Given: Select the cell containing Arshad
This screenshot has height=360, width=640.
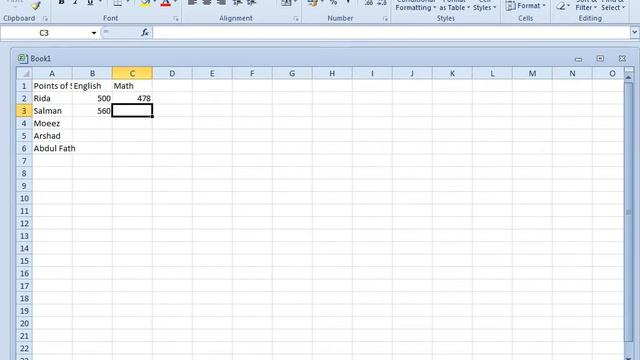Looking at the screenshot, I should (x=52, y=136).
